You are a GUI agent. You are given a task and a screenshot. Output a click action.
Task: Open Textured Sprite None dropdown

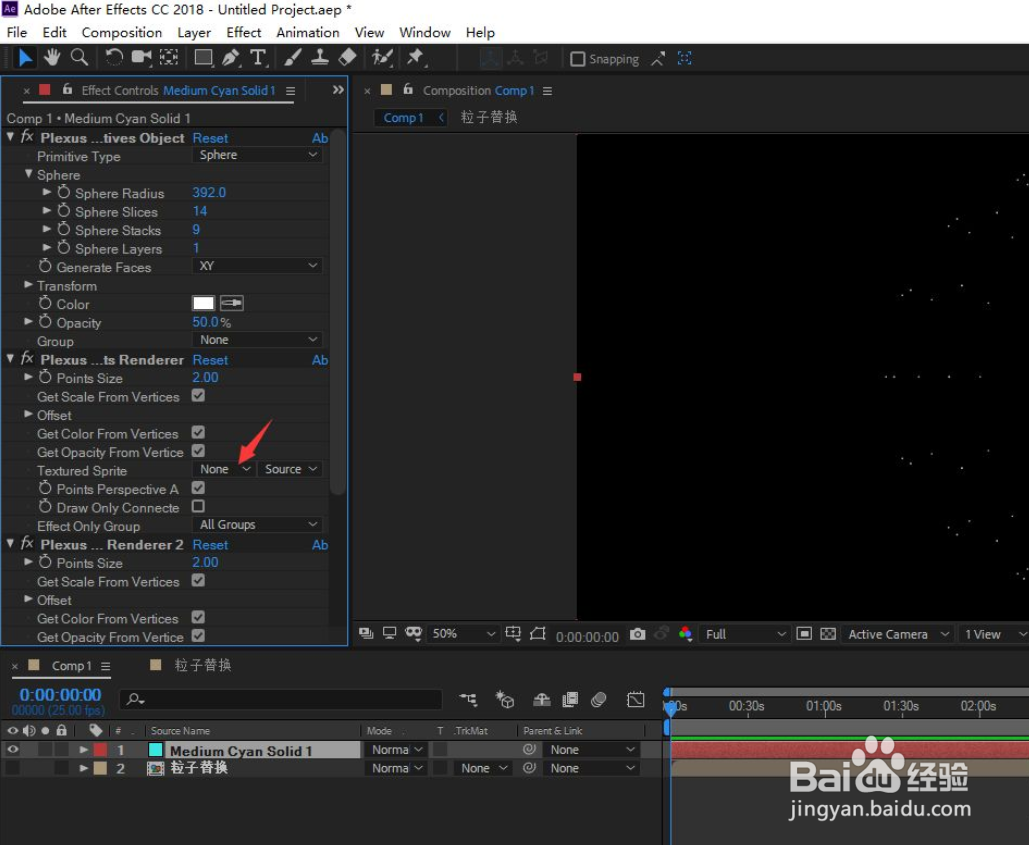[x=223, y=469]
